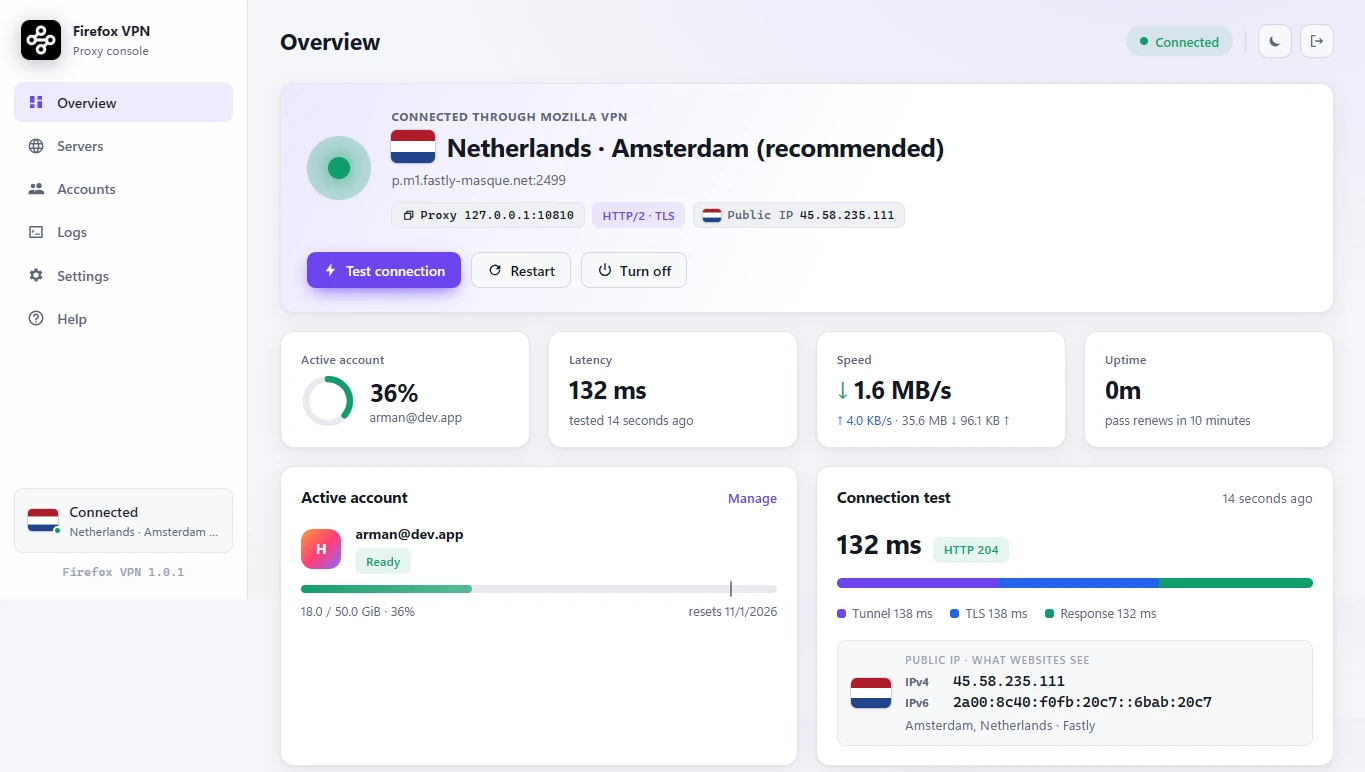Click the Netherlands flag in the sidebar status card
Screen dimensions: 1365x772
(43, 520)
